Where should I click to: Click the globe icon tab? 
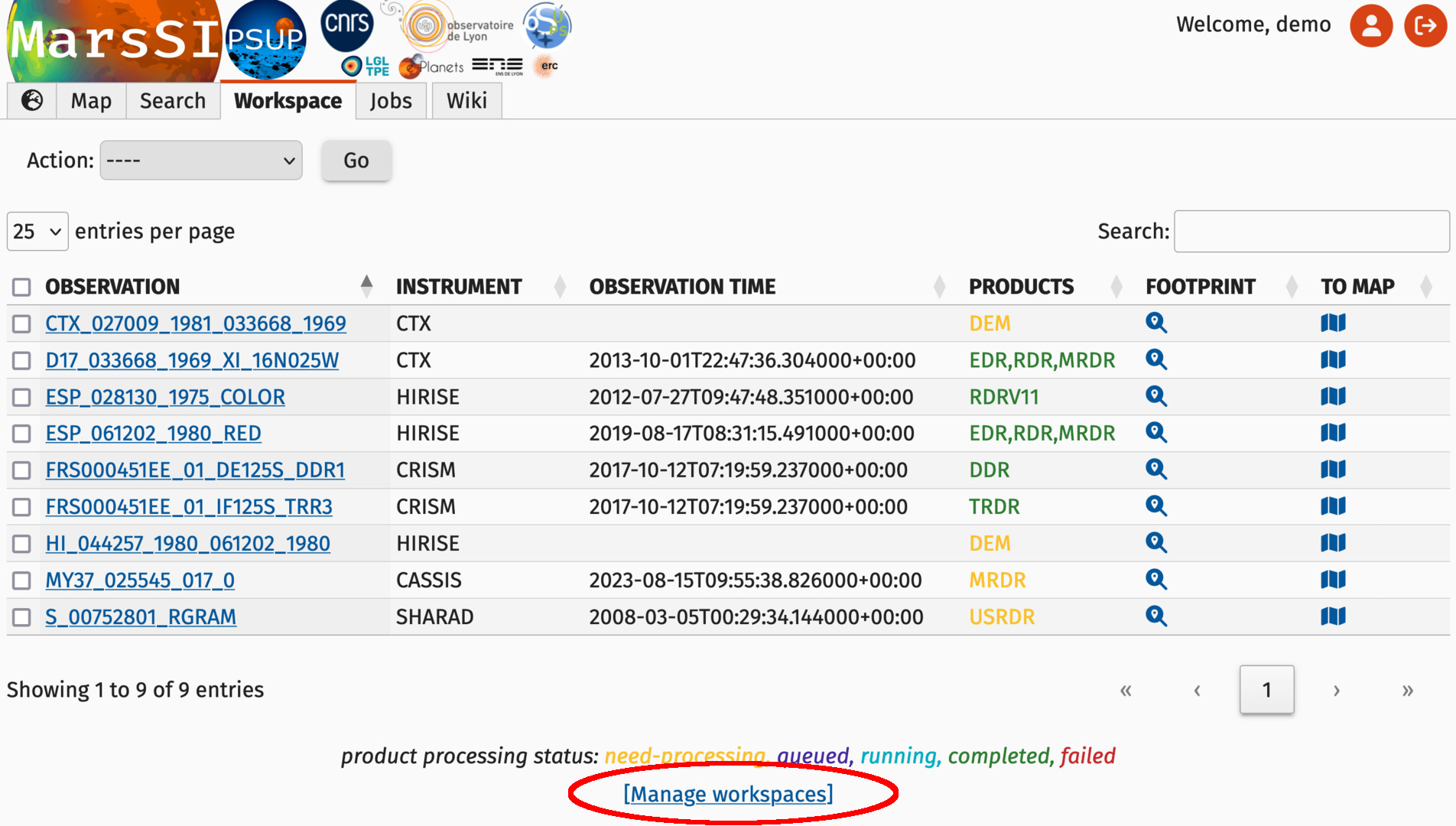coord(32,101)
